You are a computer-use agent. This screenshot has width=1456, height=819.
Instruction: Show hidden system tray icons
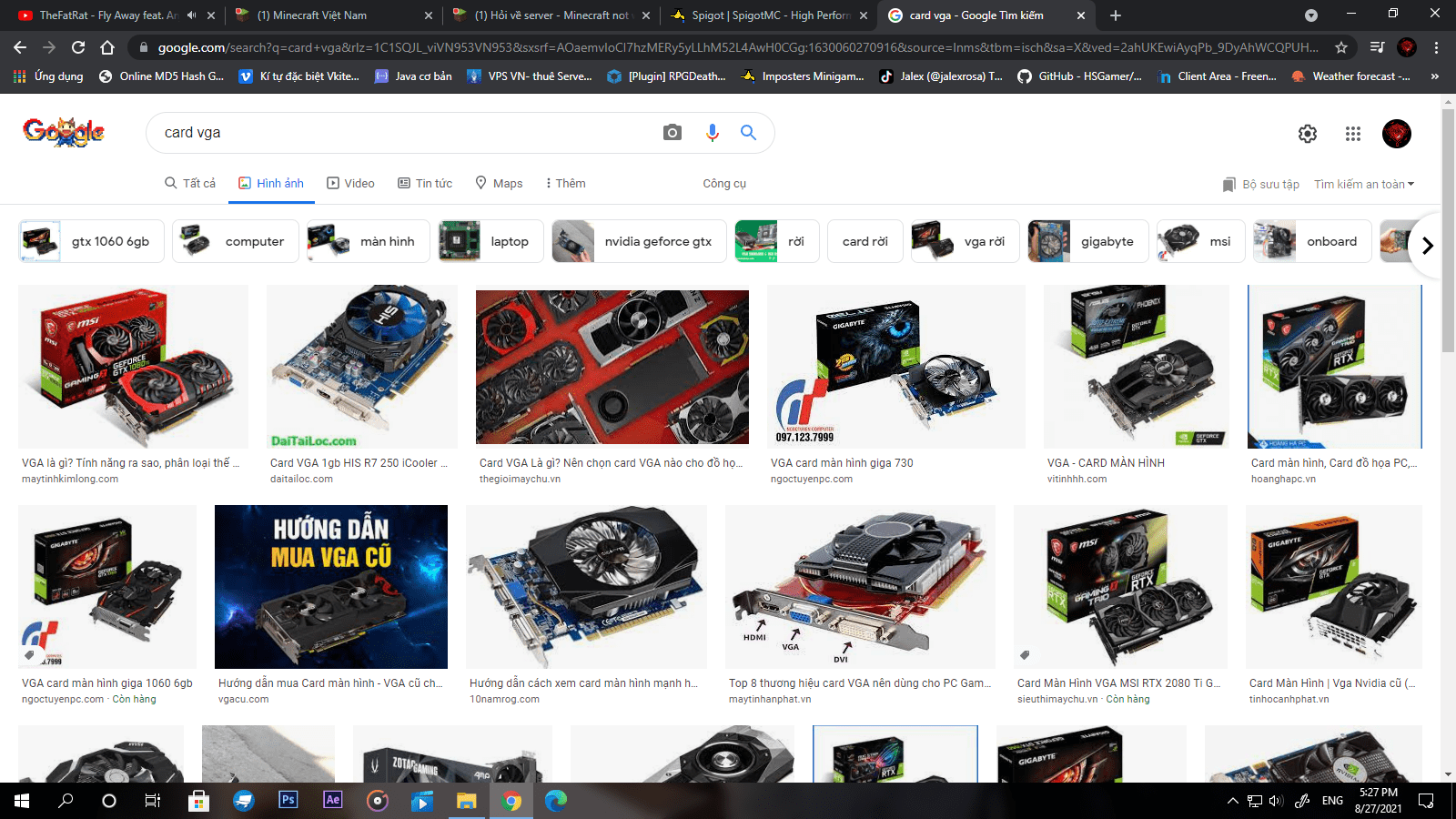(1232, 801)
